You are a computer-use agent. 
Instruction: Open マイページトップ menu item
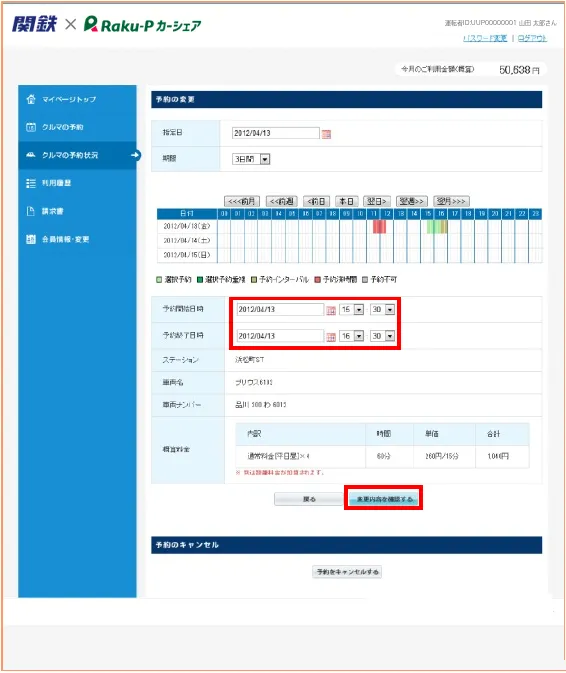point(77,99)
